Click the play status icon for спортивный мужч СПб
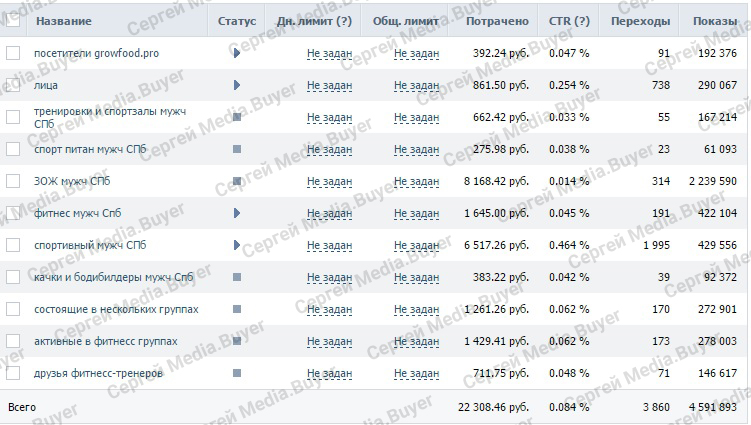This screenshot has width=751, height=425. click(237, 245)
